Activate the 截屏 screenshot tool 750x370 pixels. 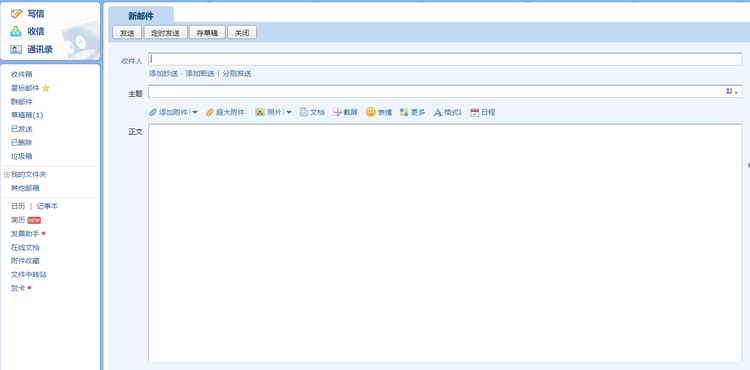pos(337,112)
